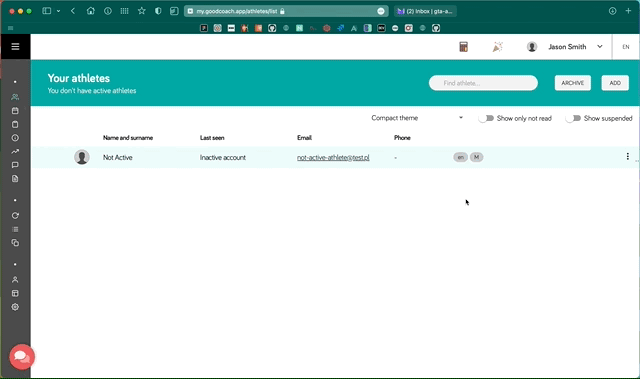Viewport: 640px width, 379px height.
Task: Click the circular refresh icon in sidebar
Action: pos(15,215)
